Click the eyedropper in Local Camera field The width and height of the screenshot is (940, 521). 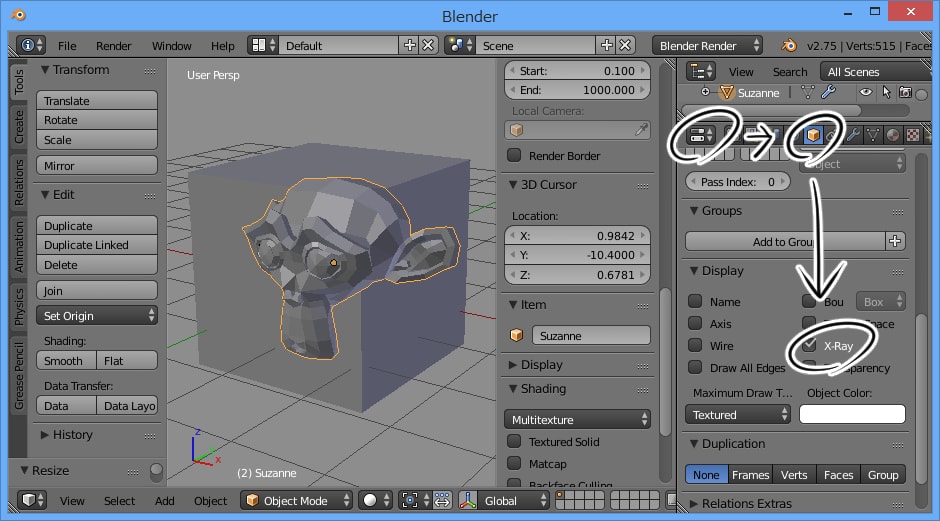coord(641,130)
